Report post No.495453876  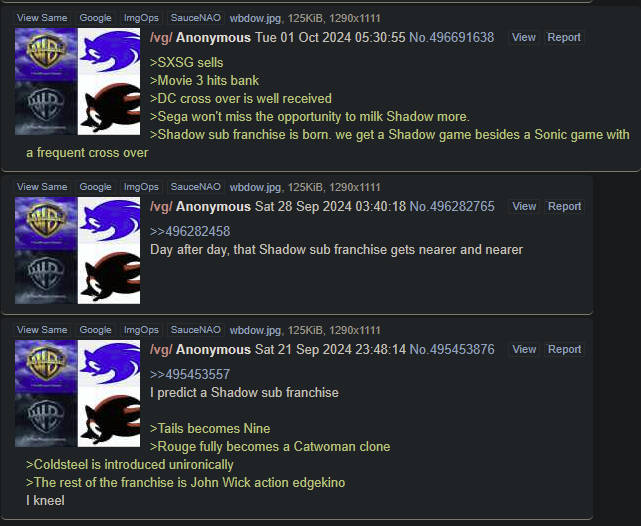pos(564,349)
